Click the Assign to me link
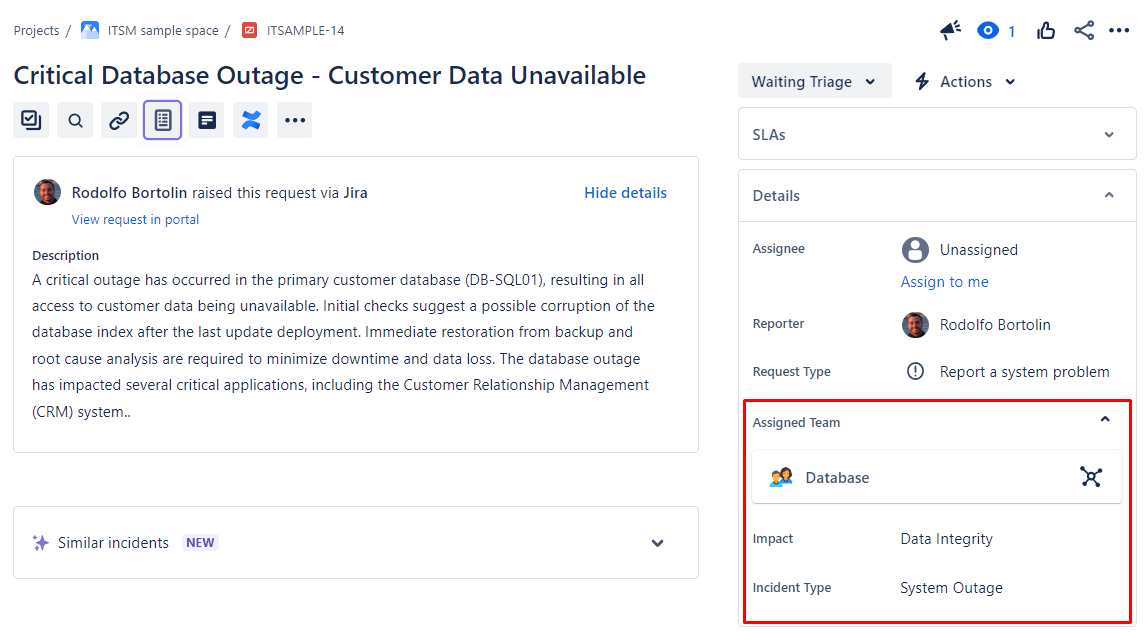 pyautogui.click(x=944, y=282)
